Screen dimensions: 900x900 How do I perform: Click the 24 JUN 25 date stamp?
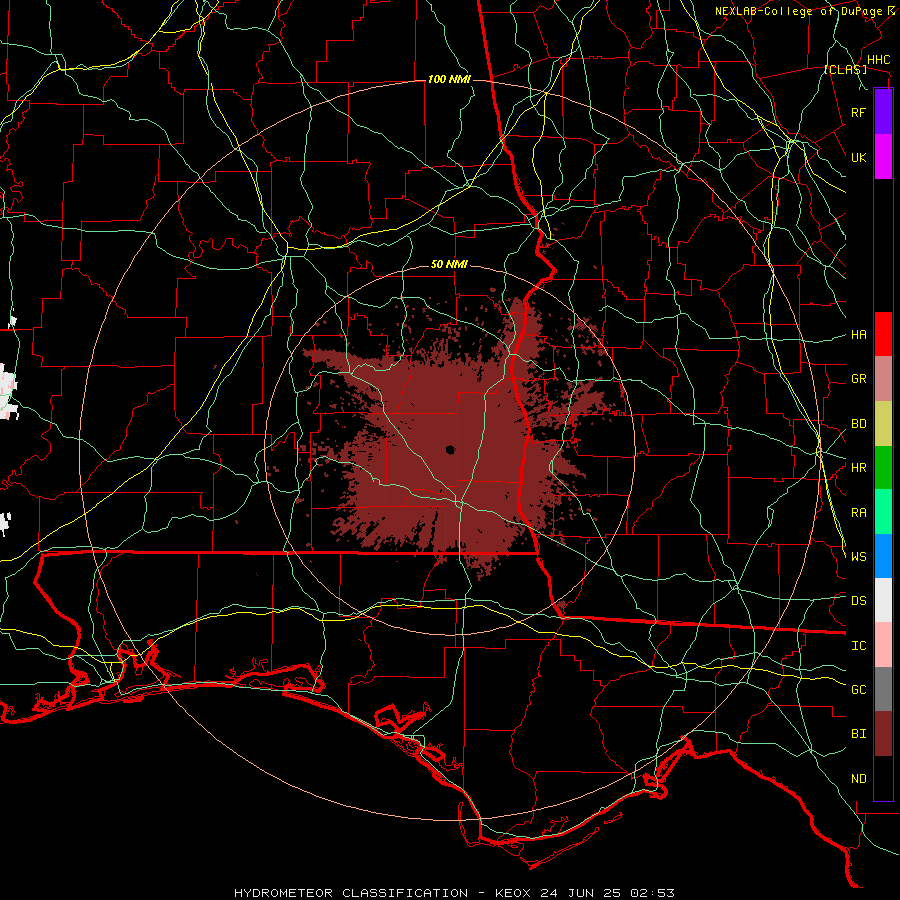[x=583, y=893]
